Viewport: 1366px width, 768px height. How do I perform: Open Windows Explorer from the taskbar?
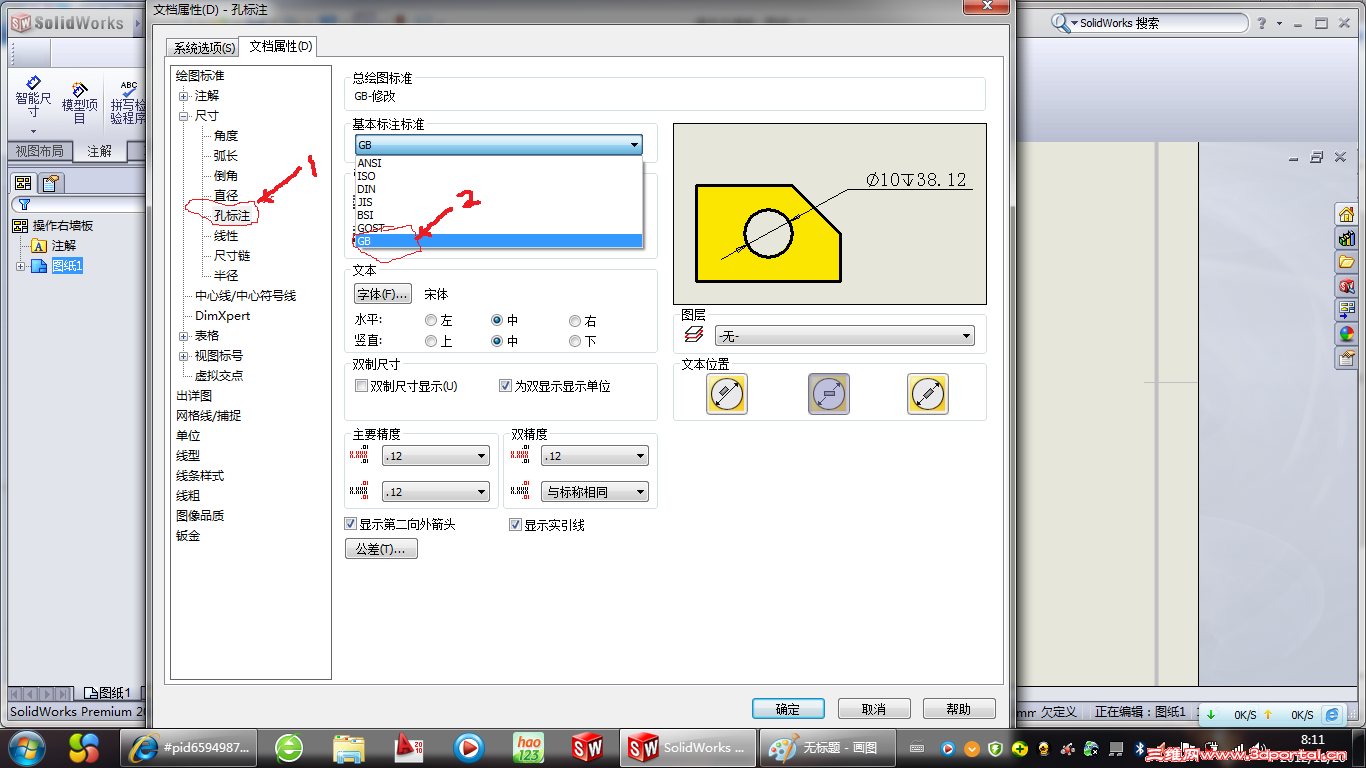pyautogui.click(x=349, y=747)
